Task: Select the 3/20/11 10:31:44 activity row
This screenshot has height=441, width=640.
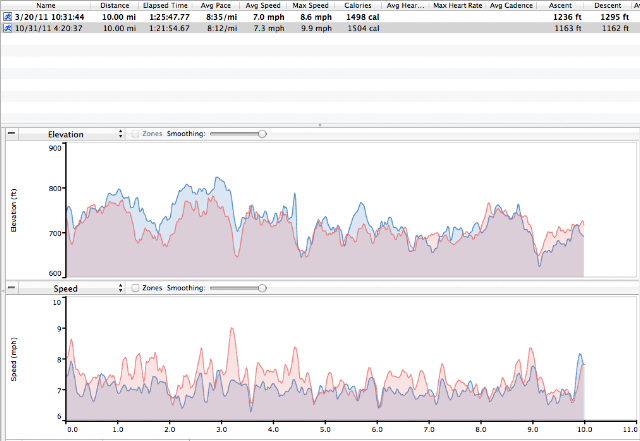Action: (320, 17)
